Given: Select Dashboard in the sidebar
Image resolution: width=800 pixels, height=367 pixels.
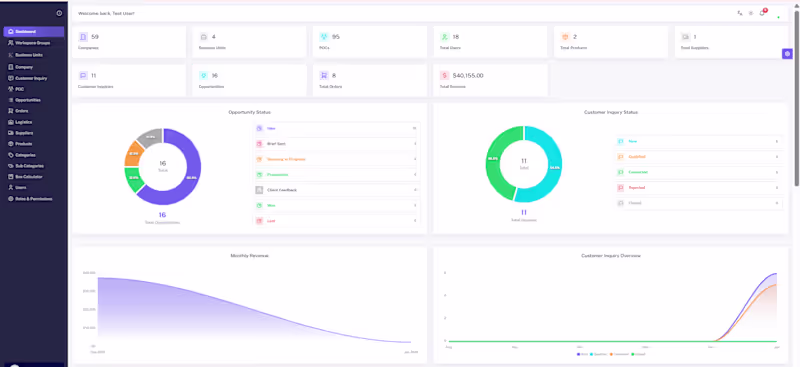Looking at the screenshot, I should pyautogui.click(x=34, y=32).
